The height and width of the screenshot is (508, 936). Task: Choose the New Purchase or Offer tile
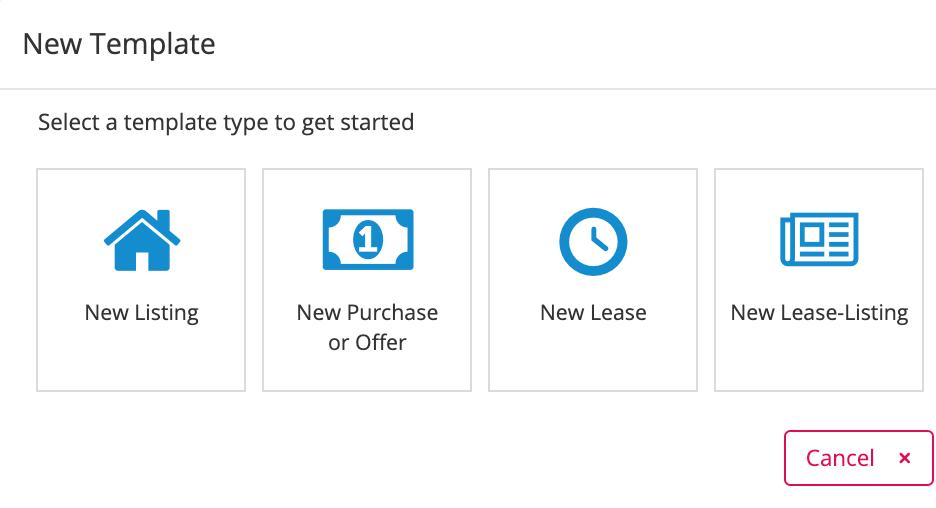point(367,279)
